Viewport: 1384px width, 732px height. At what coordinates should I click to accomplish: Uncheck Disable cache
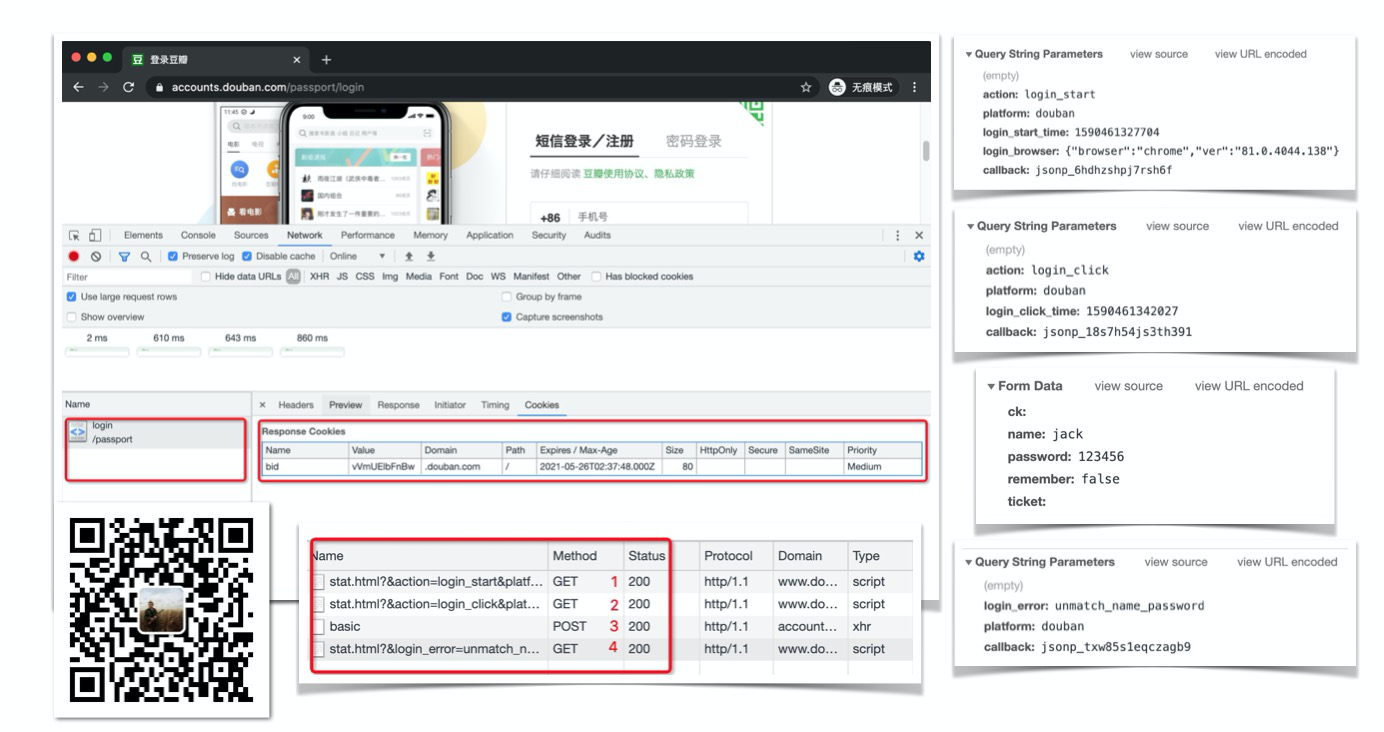(246, 256)
